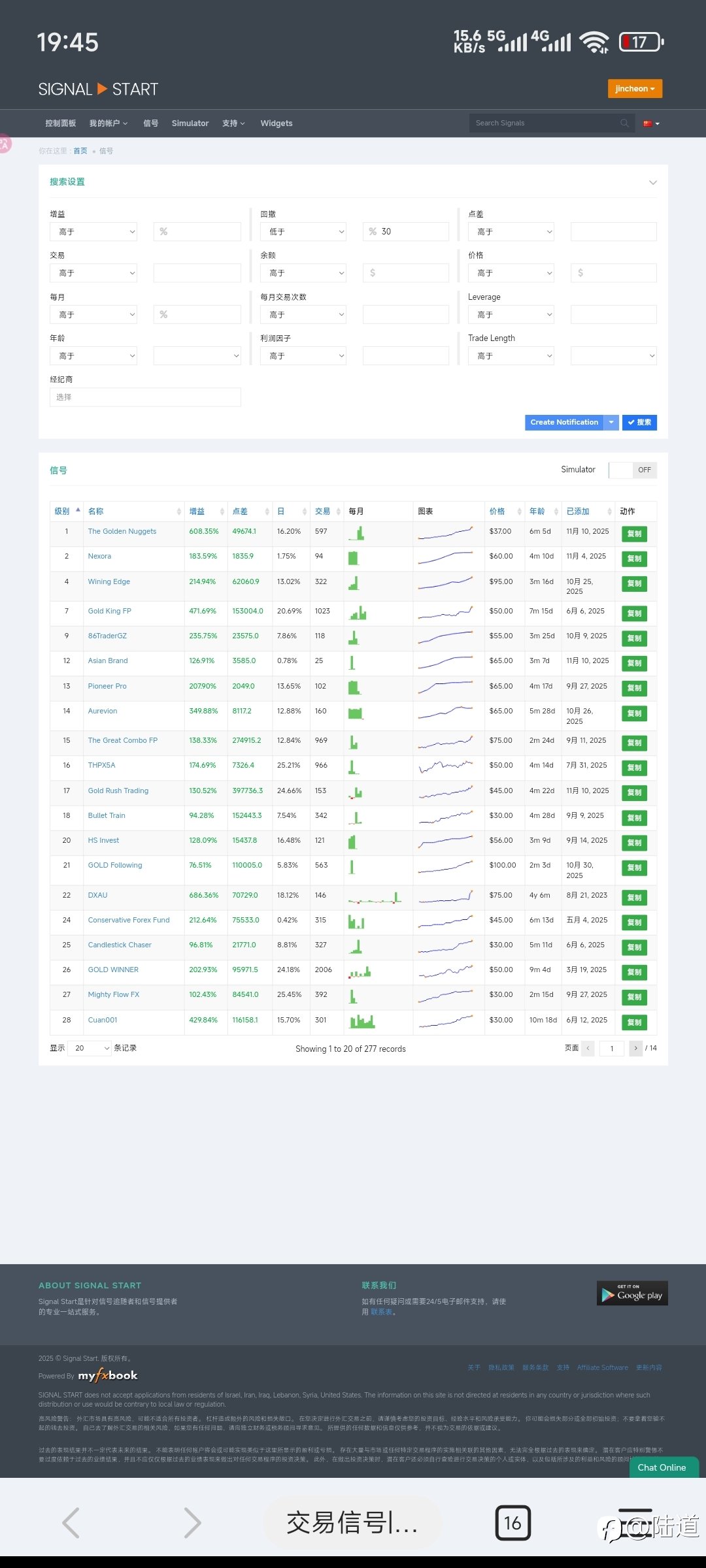Open the 回撤 低于 dropdown
706x1568 pixels.
(303, 231)
